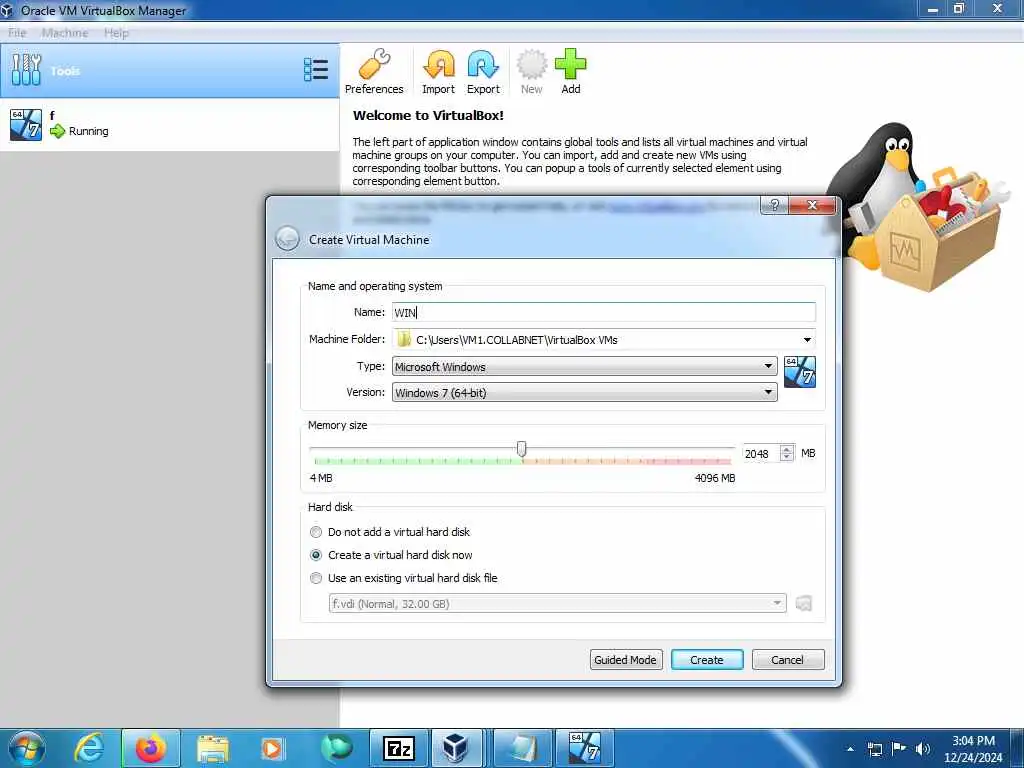Click the Name input field
The width and height of the screenshot is (1024, 768).
click(x=603, y=312)
